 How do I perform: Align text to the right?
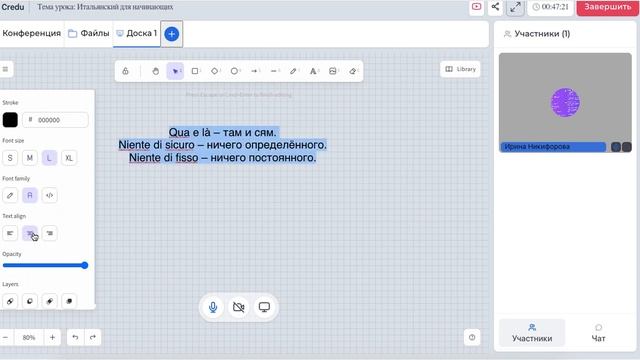[49, 233]
